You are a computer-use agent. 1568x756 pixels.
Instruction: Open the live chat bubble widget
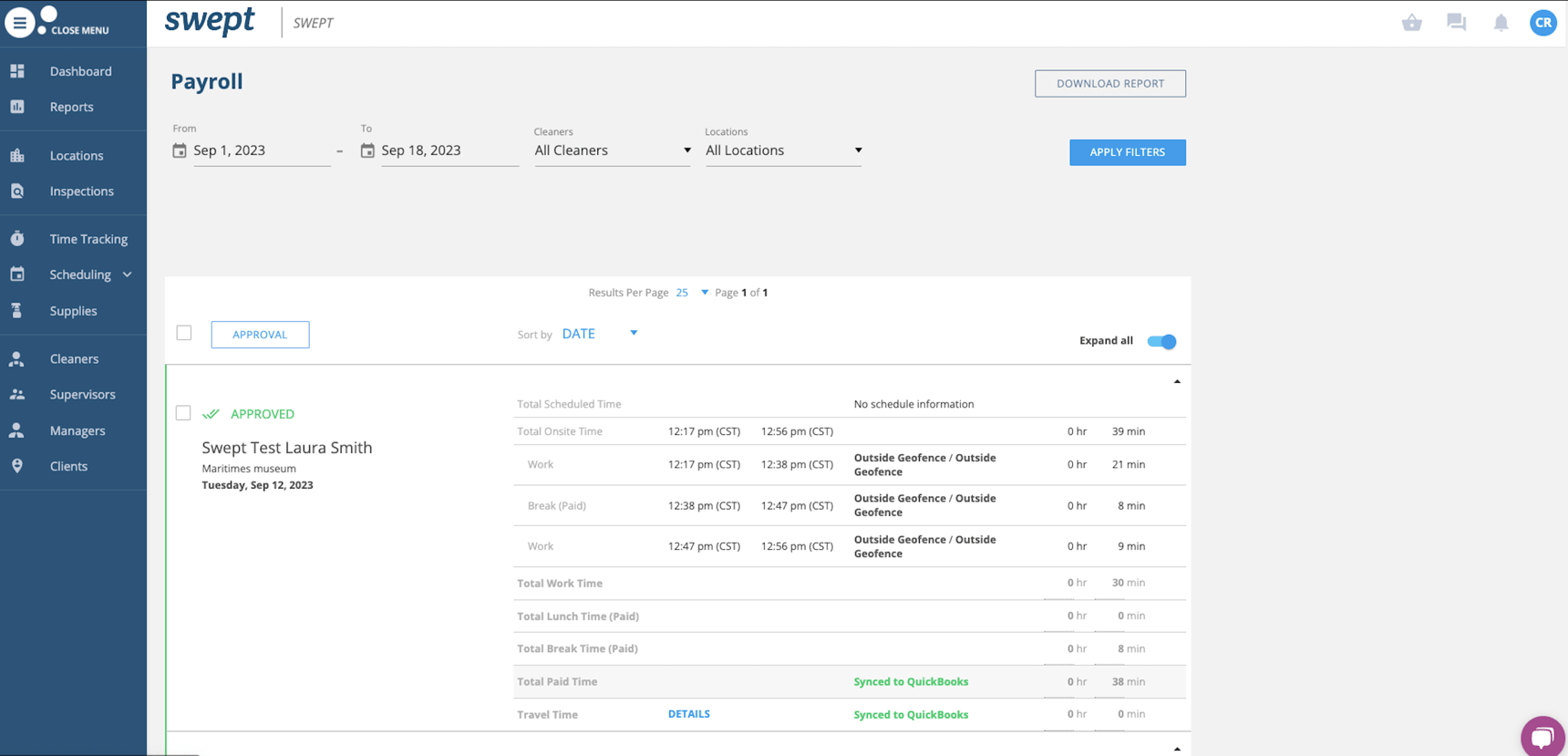point(1542,736)
